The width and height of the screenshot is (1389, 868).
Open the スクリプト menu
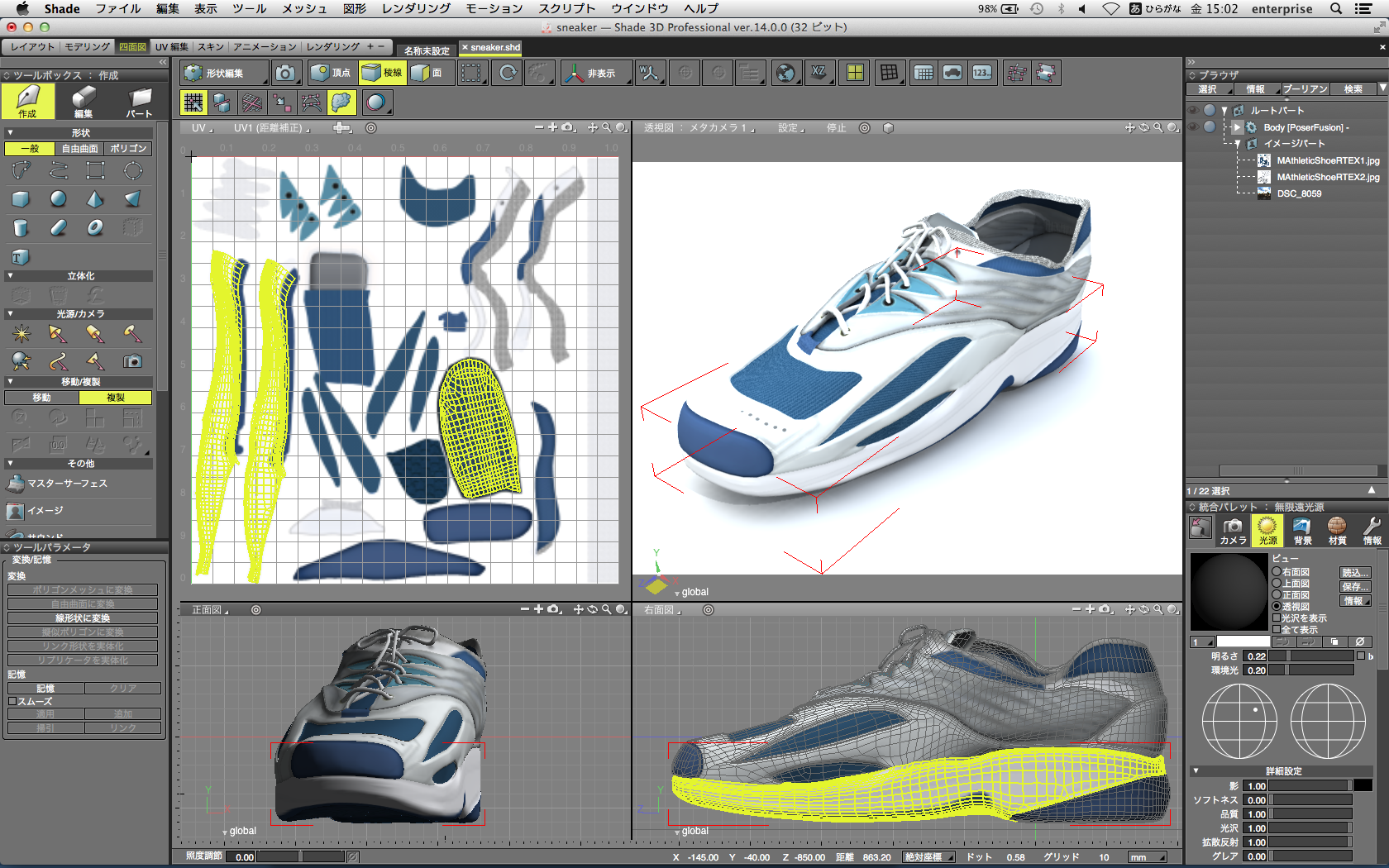(x=566, y=8)
